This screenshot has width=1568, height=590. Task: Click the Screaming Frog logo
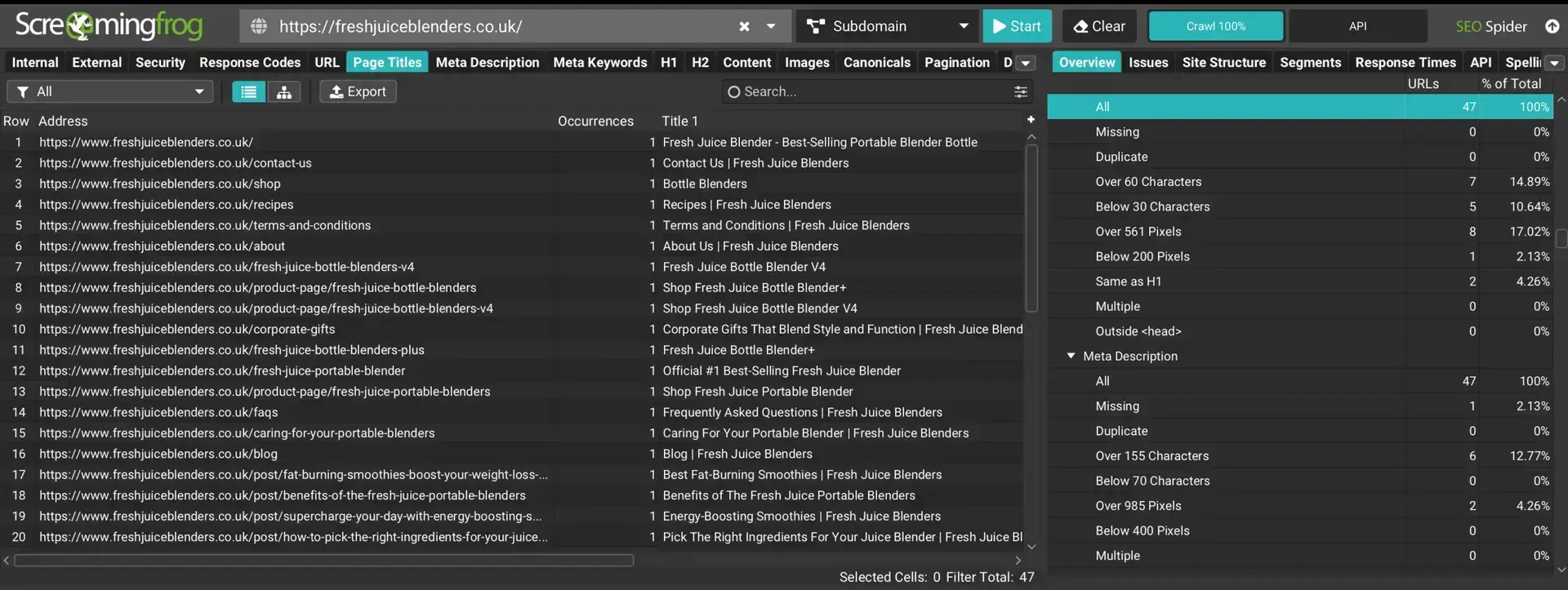[x=109, y=26]
